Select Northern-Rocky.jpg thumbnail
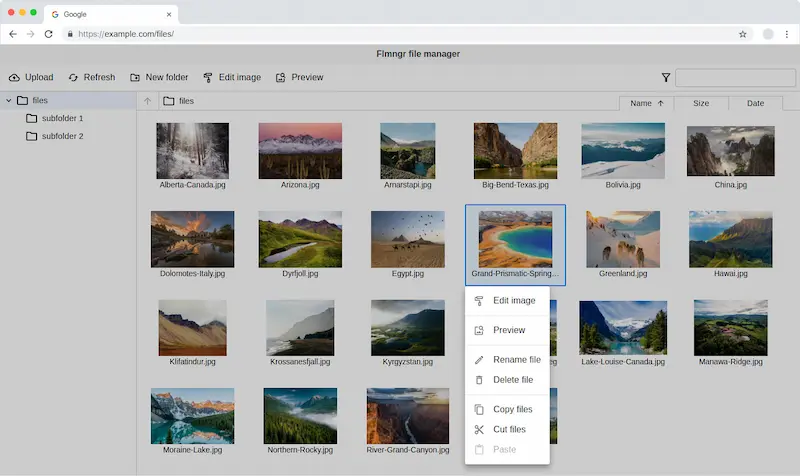 300,416
